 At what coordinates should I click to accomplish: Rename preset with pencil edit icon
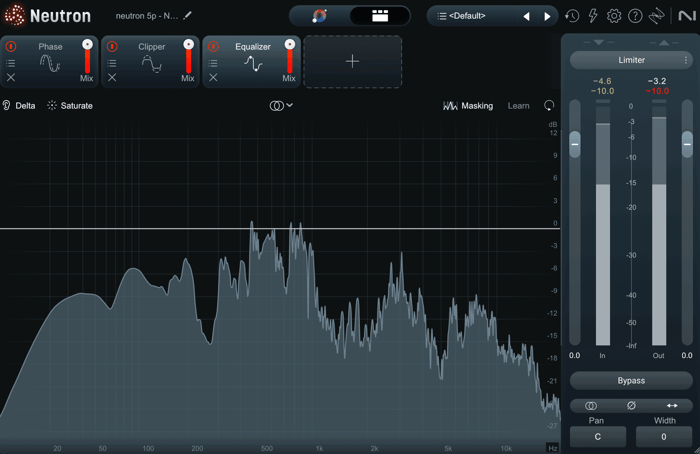[188, 16]
